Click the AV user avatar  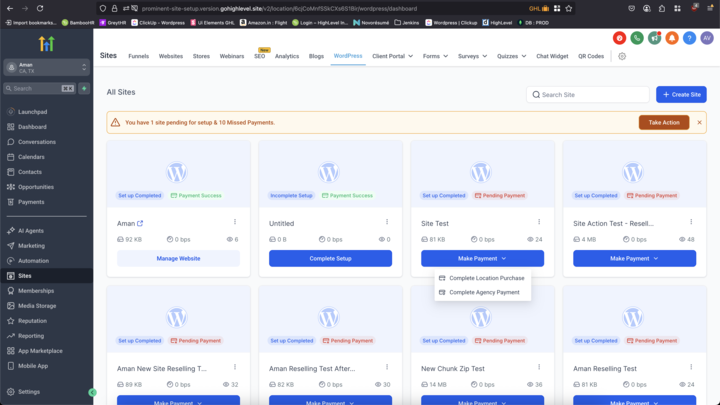click(705, 38)
